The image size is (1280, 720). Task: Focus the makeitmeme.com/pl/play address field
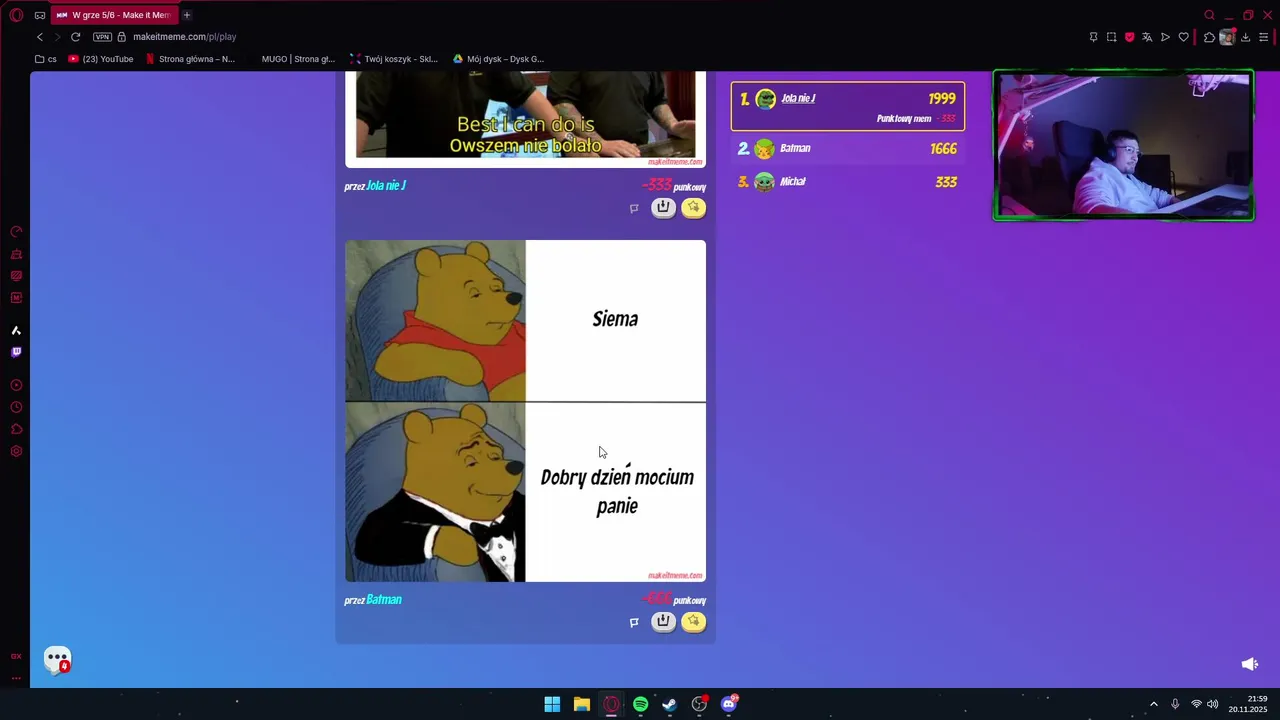click(184, 37)
